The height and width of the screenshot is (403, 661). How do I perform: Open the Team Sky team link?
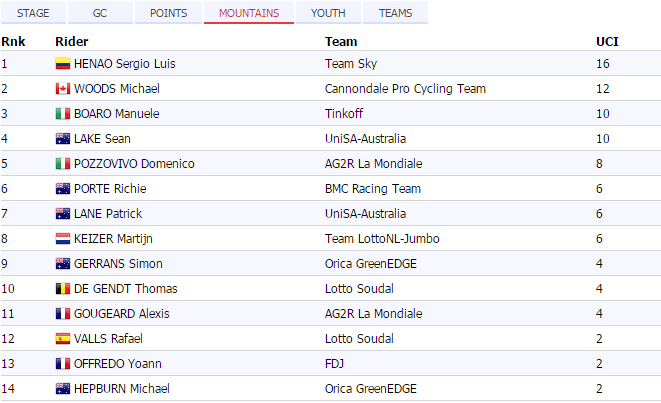[x=352, y=64]
